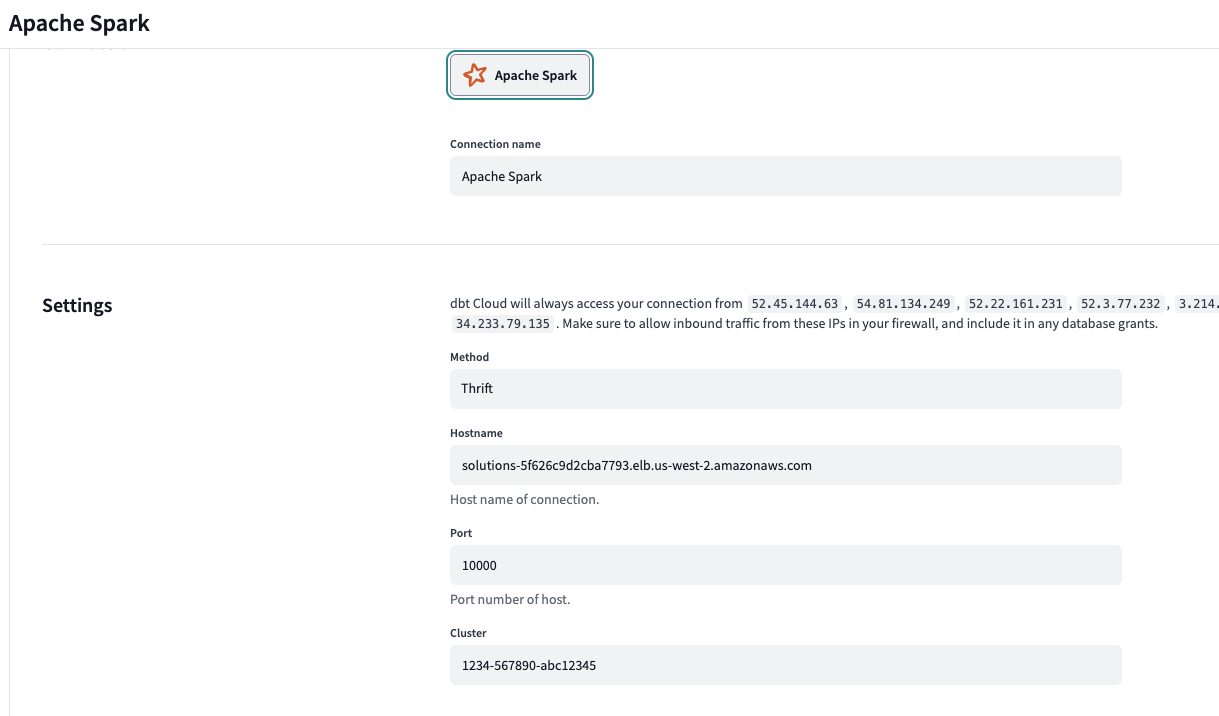The width and height of the screenshot is (1219, 716).
Task: Click the IP address 52.22.161.231
Action: (1014, 304)
